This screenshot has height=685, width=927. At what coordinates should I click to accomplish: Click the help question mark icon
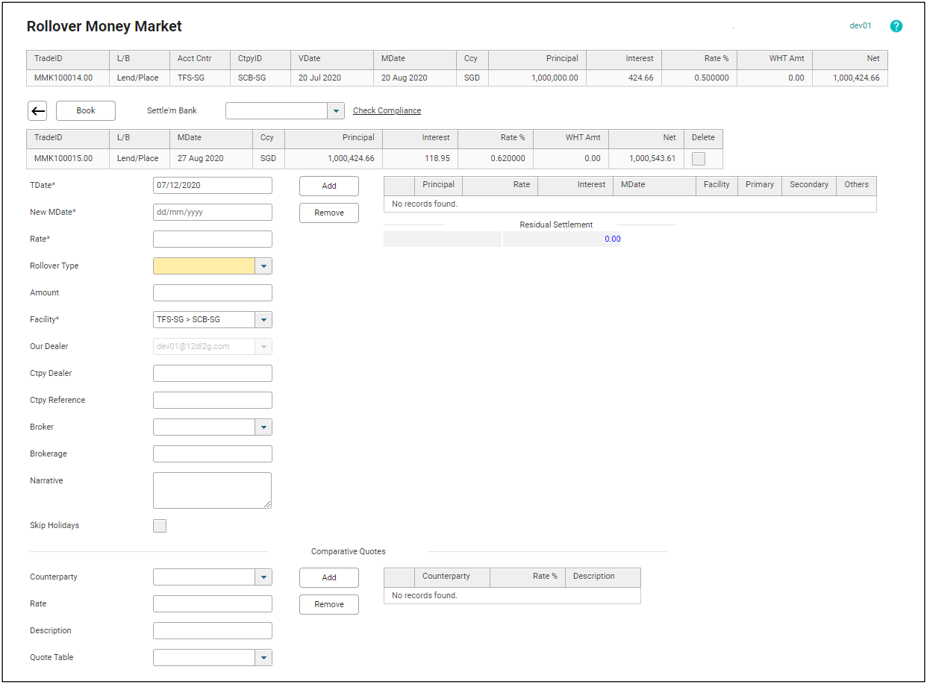pyautogui.click(x=896, y=26)
